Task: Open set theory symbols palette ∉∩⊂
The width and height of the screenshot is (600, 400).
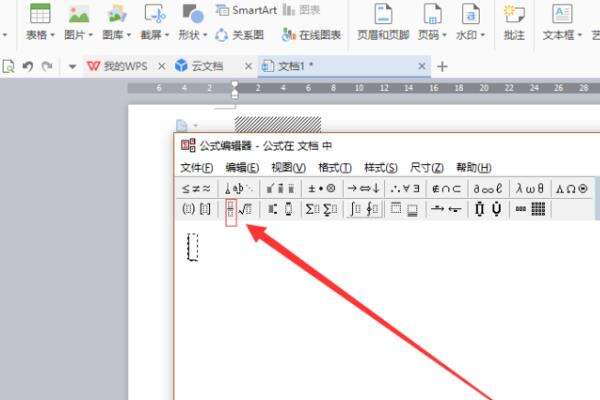Action: point(446,188)
